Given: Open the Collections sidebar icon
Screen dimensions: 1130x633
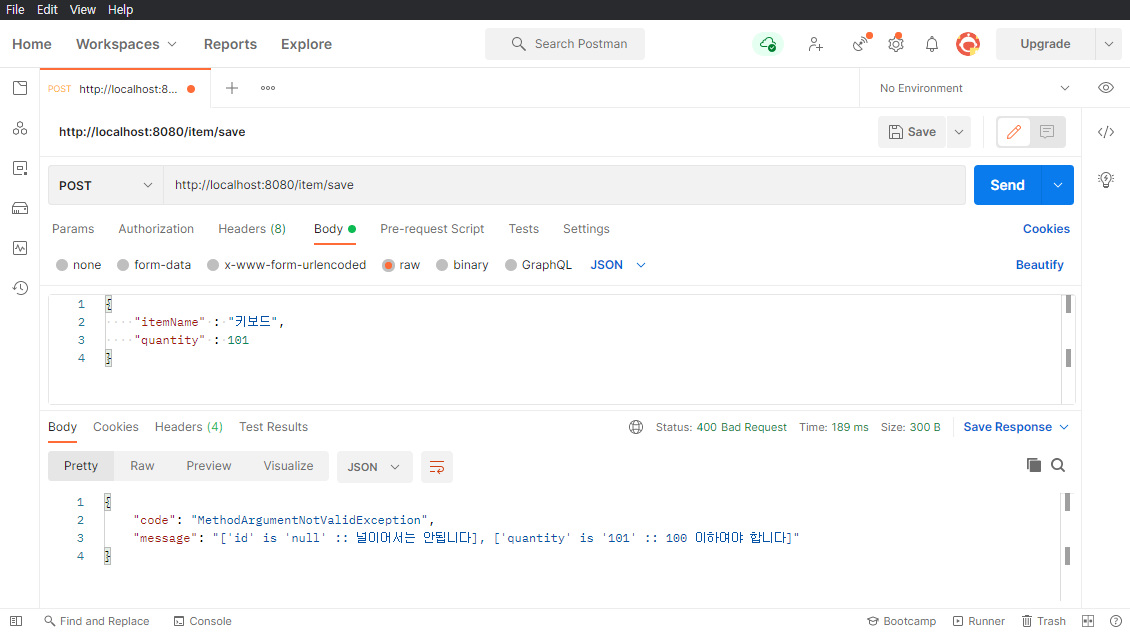Looking at the screenshot, I should (x=20, y=88).
